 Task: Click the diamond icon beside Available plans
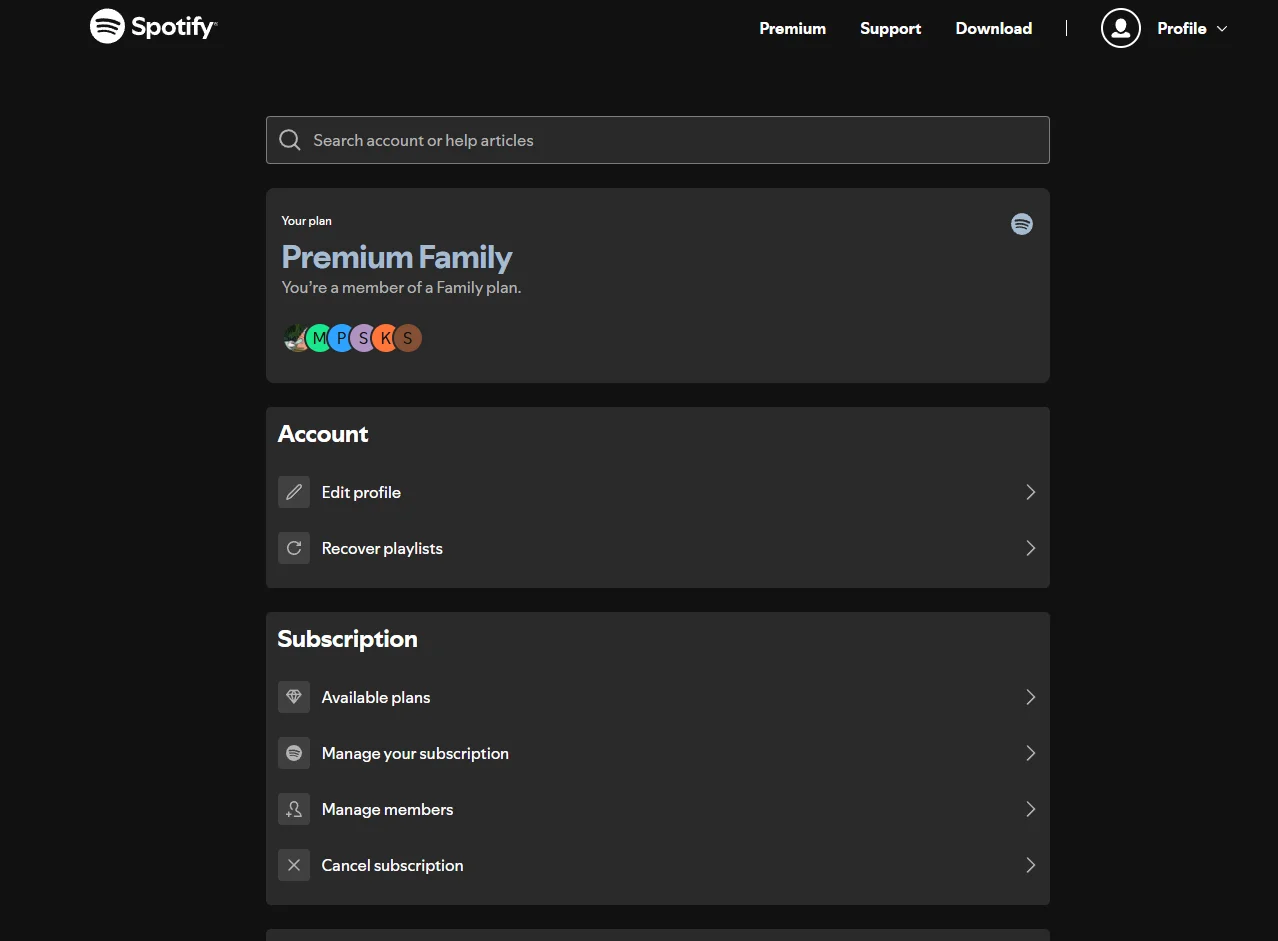point(294,697)
